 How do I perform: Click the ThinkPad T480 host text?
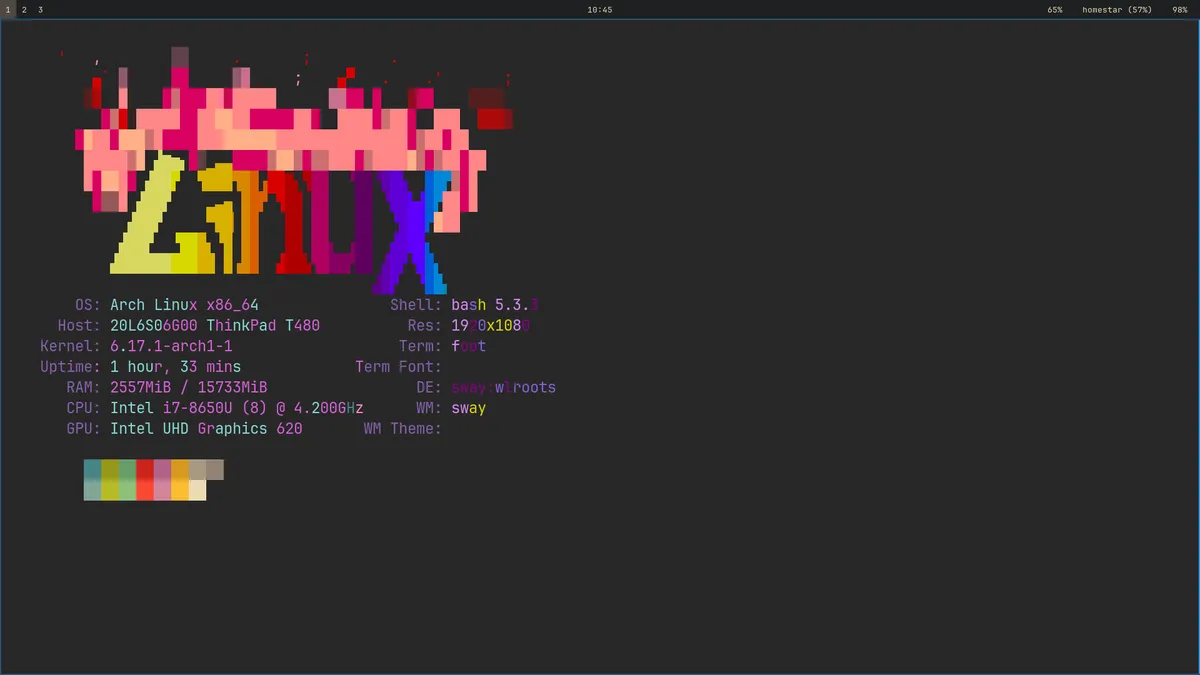coord(263,326)
